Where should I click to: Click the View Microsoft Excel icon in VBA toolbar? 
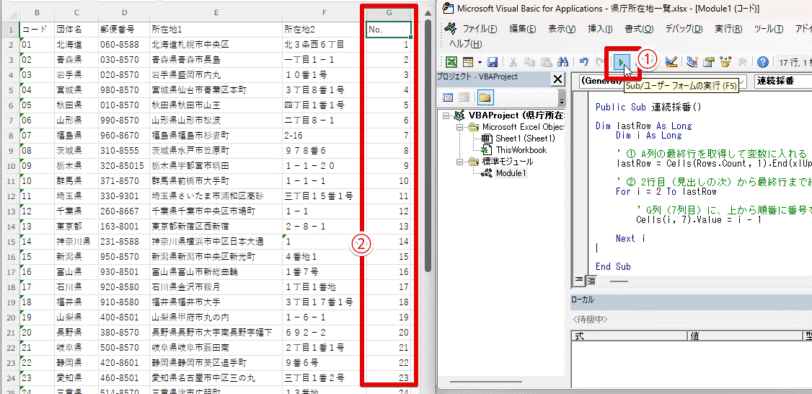[x=452, y=62]
